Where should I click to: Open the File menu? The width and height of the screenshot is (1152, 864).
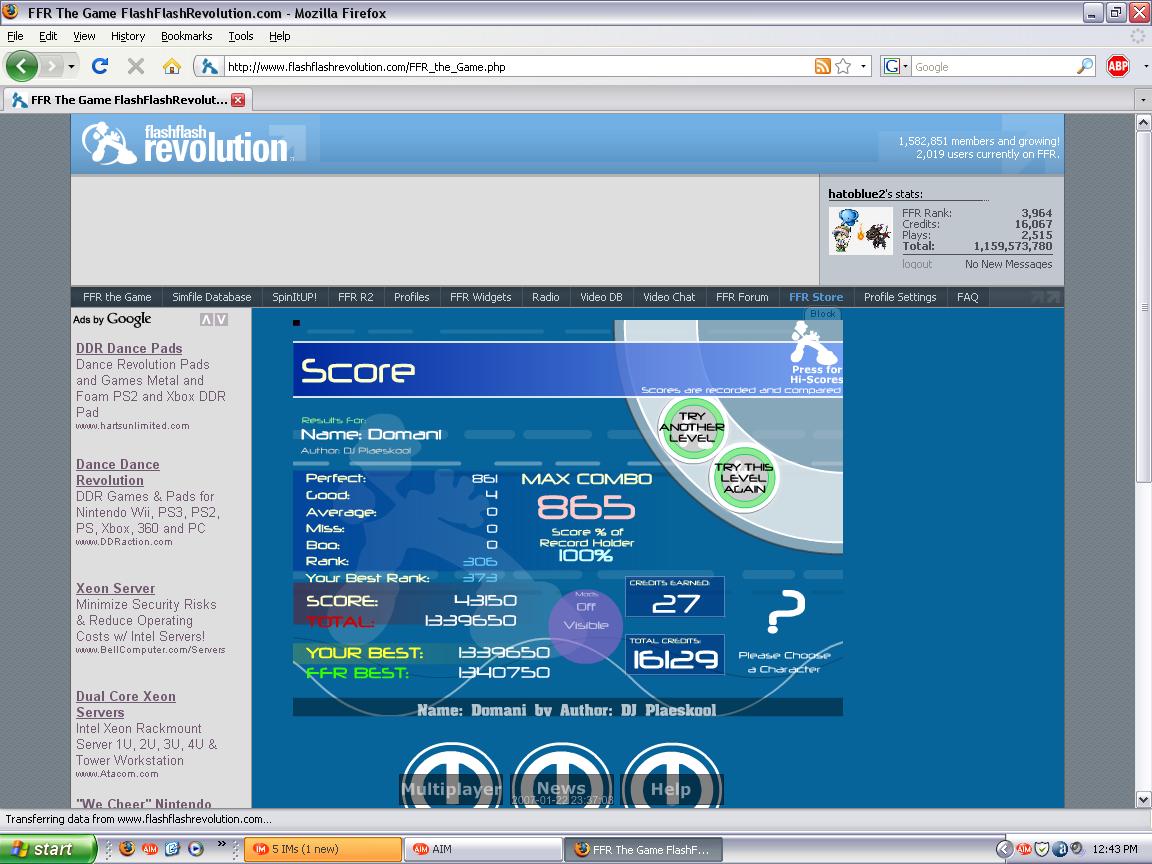pos(15,36)
